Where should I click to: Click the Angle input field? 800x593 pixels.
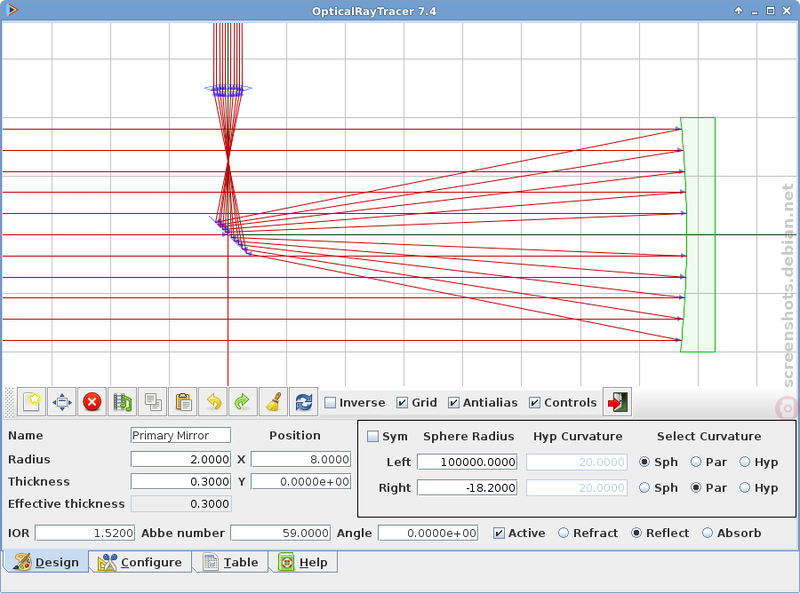[x=428, y=533]
